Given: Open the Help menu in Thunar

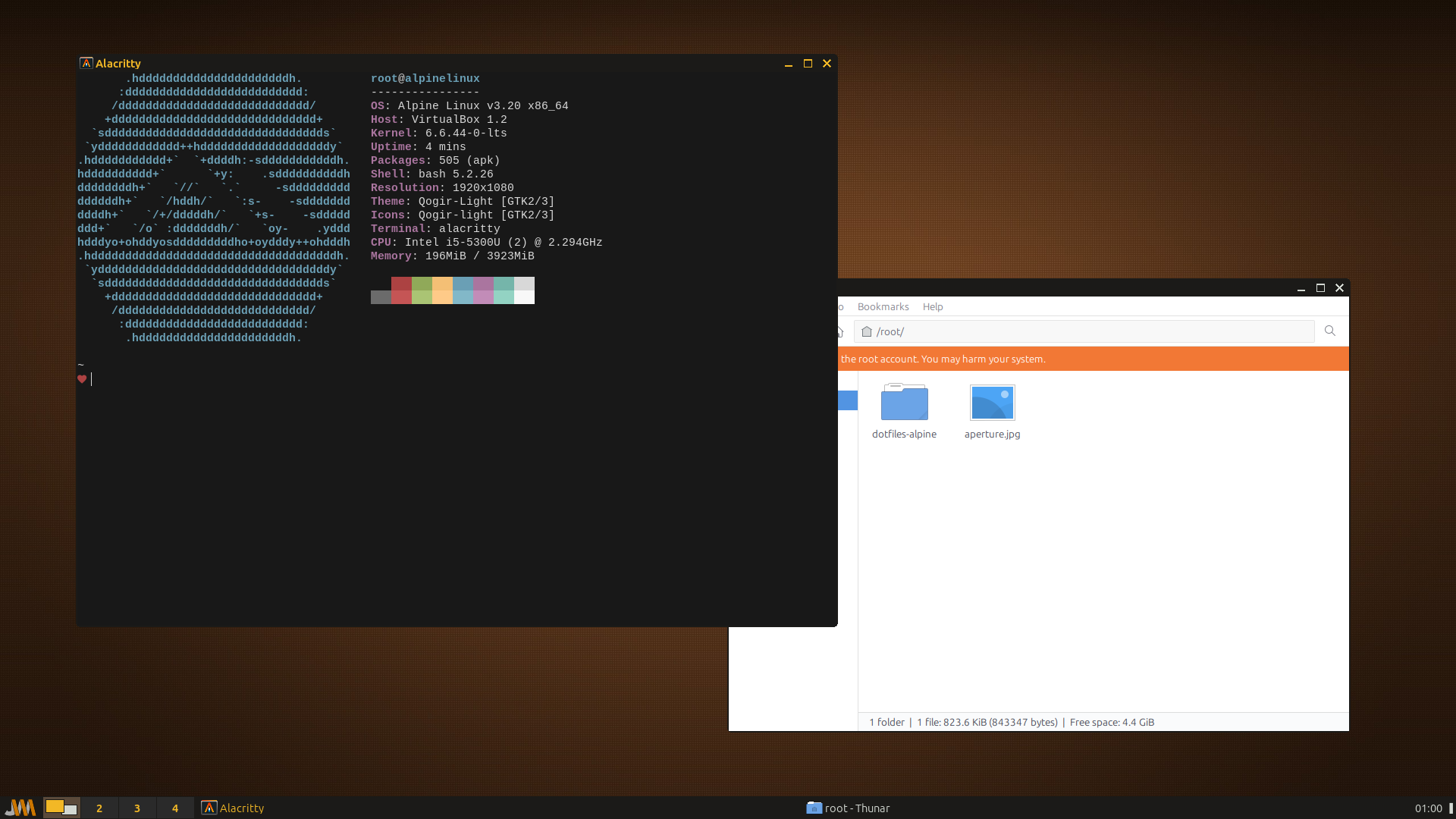Looking at the screenshot, I should (933, 306).
